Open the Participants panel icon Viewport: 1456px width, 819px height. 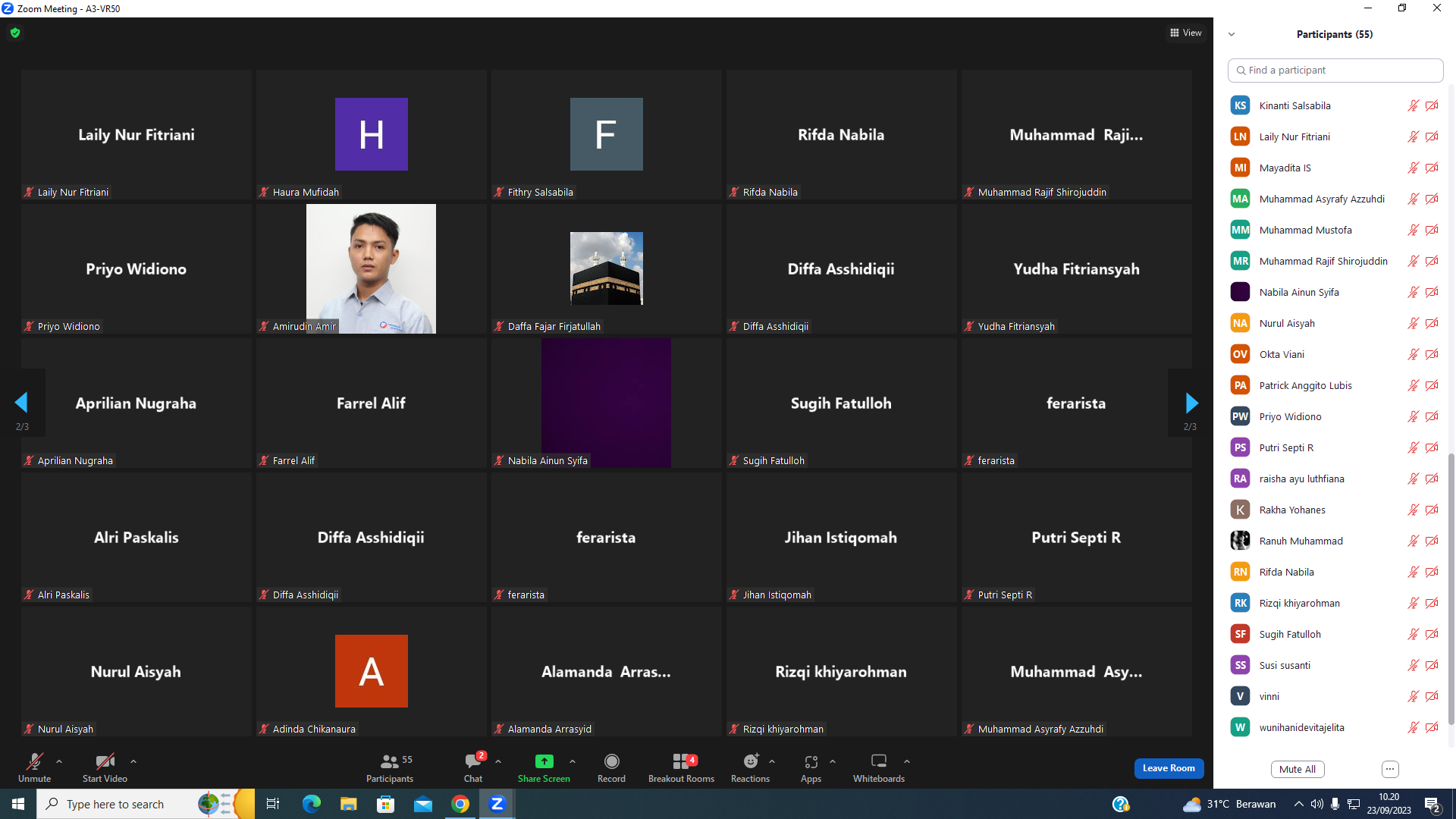tap(390, 761)
